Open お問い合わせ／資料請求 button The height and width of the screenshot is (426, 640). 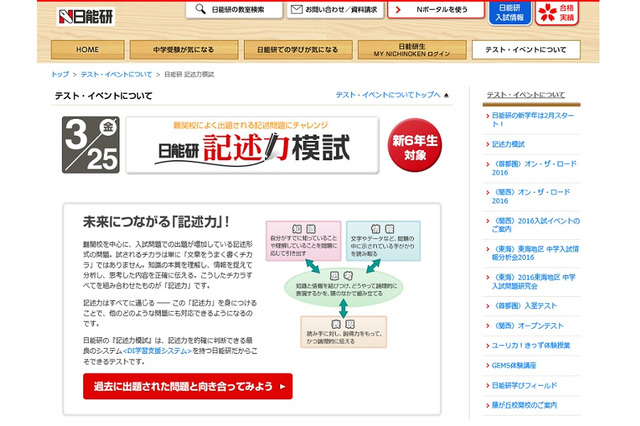click(335, 9)
